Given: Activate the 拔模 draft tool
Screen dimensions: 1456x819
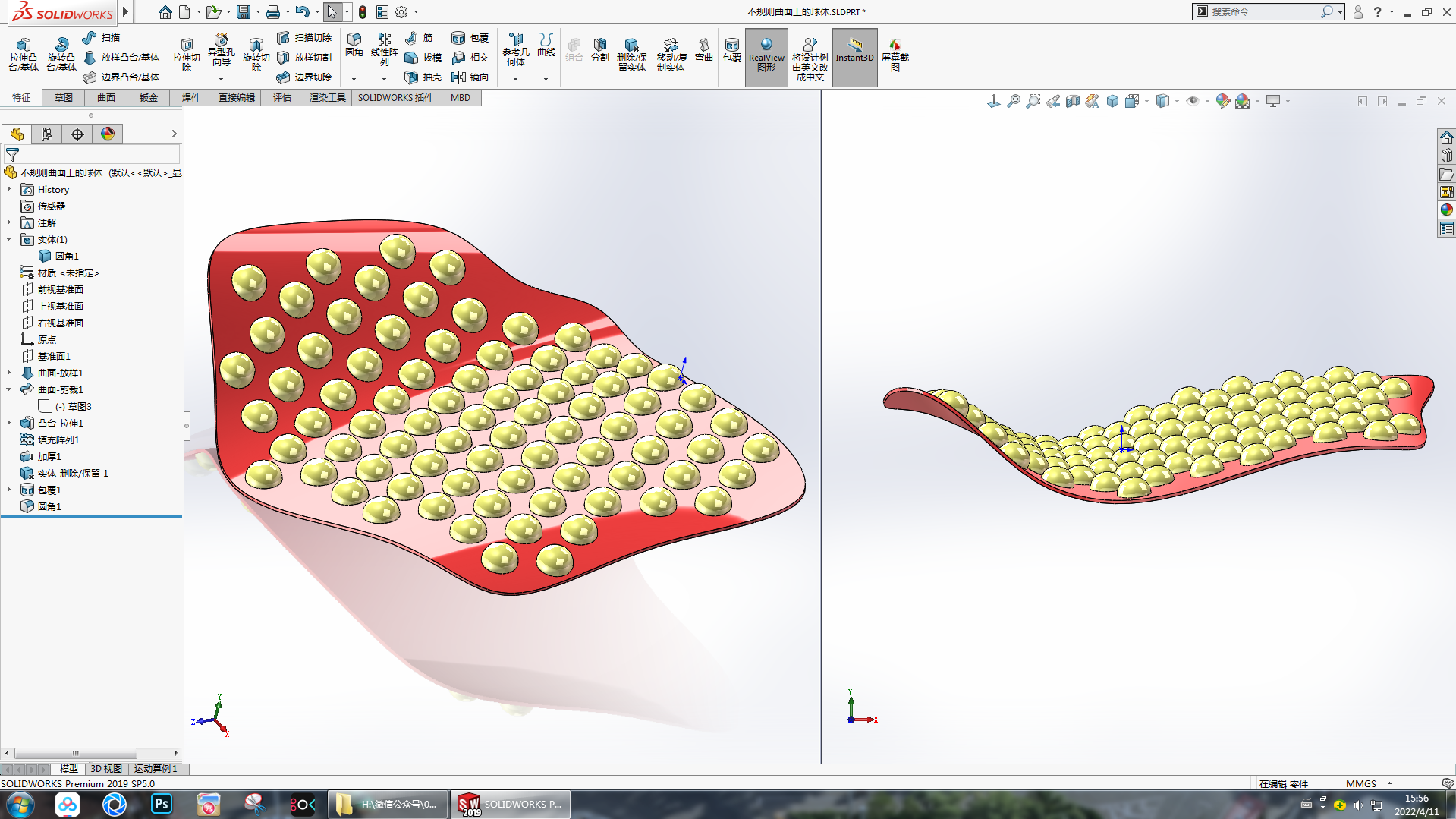Looking at the screenshot, I should point(423,58).
